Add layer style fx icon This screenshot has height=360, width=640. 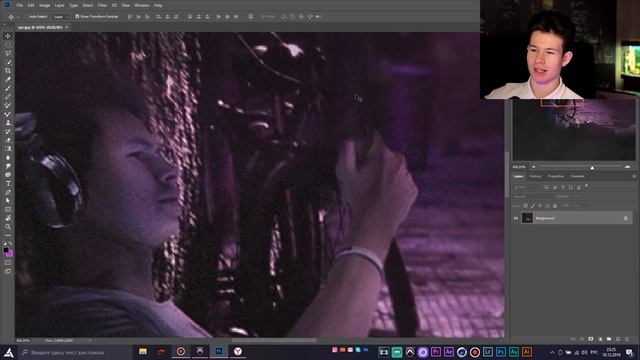[x=582, y=339]
